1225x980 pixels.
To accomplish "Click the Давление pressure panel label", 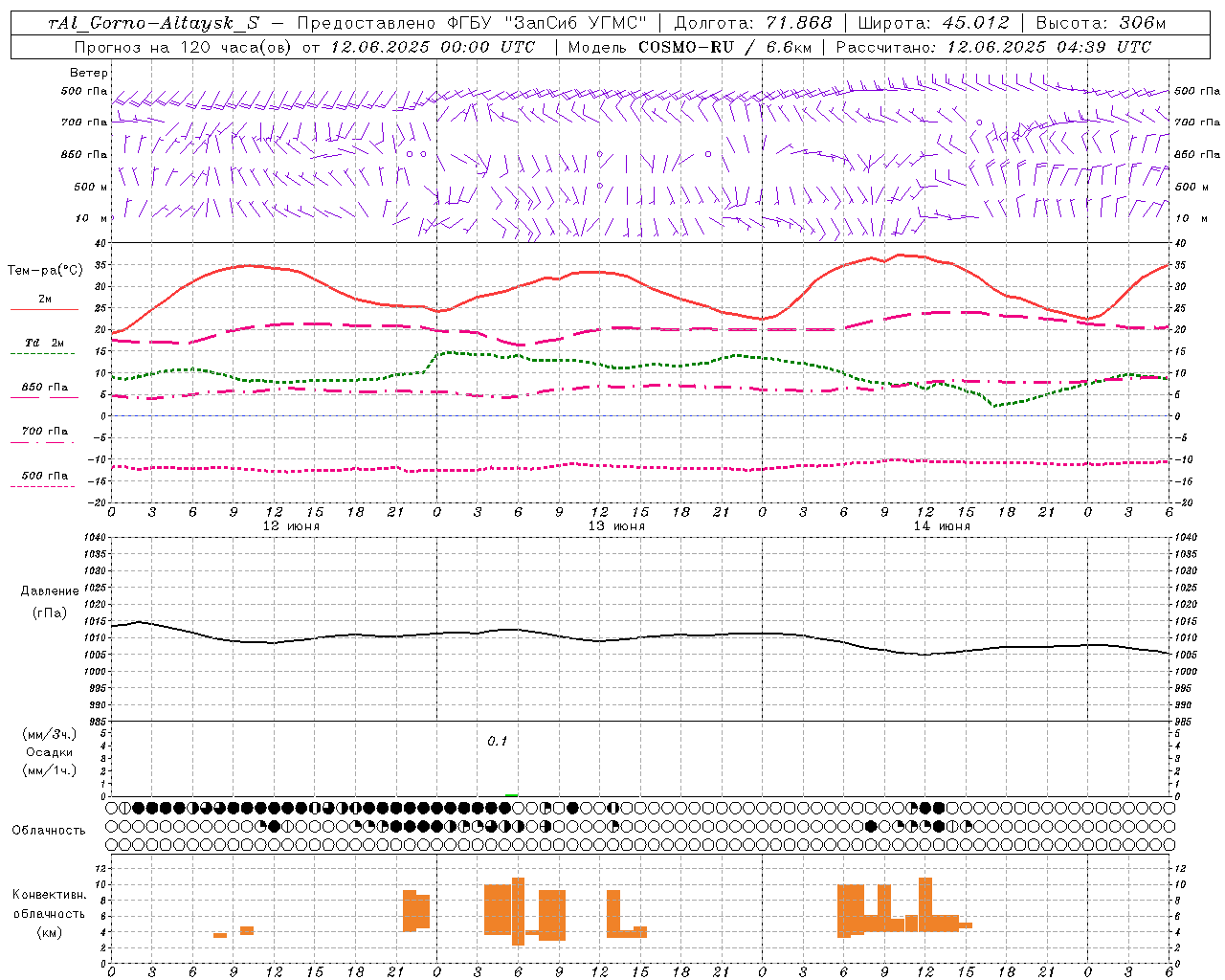I will click(x=50, y=591).
